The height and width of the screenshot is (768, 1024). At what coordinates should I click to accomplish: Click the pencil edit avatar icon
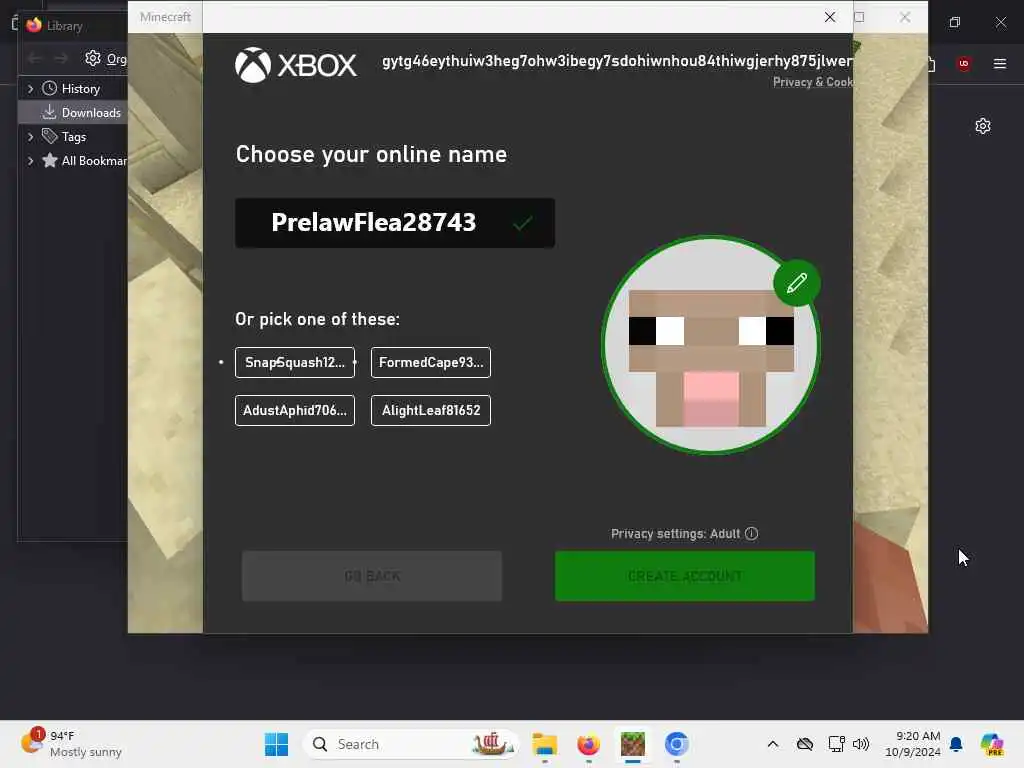pyautogui.click(x=796, y=283)
